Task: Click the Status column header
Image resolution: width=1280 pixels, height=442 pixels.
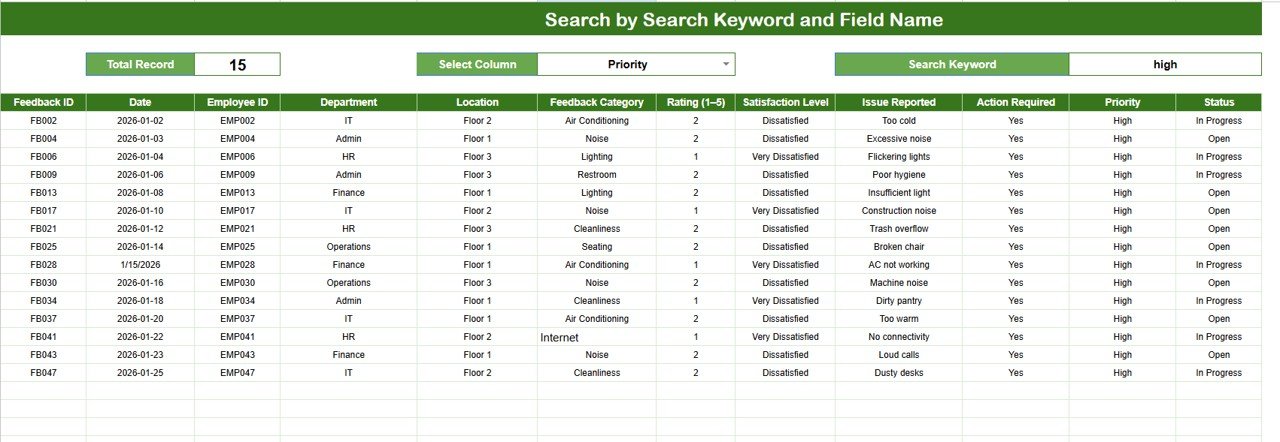Action: coord(1218,102)
